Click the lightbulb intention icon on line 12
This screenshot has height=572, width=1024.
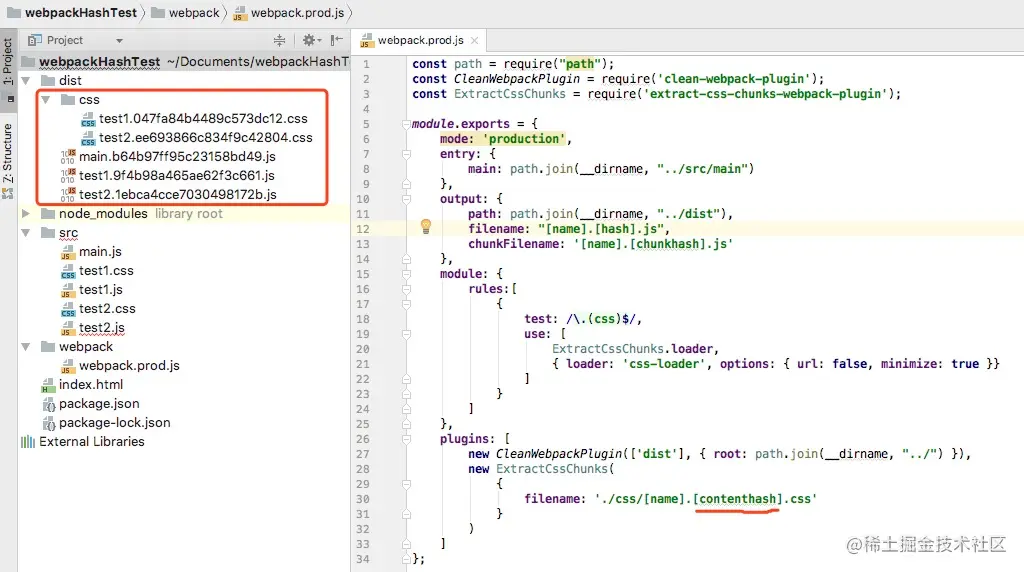(426, 227)
